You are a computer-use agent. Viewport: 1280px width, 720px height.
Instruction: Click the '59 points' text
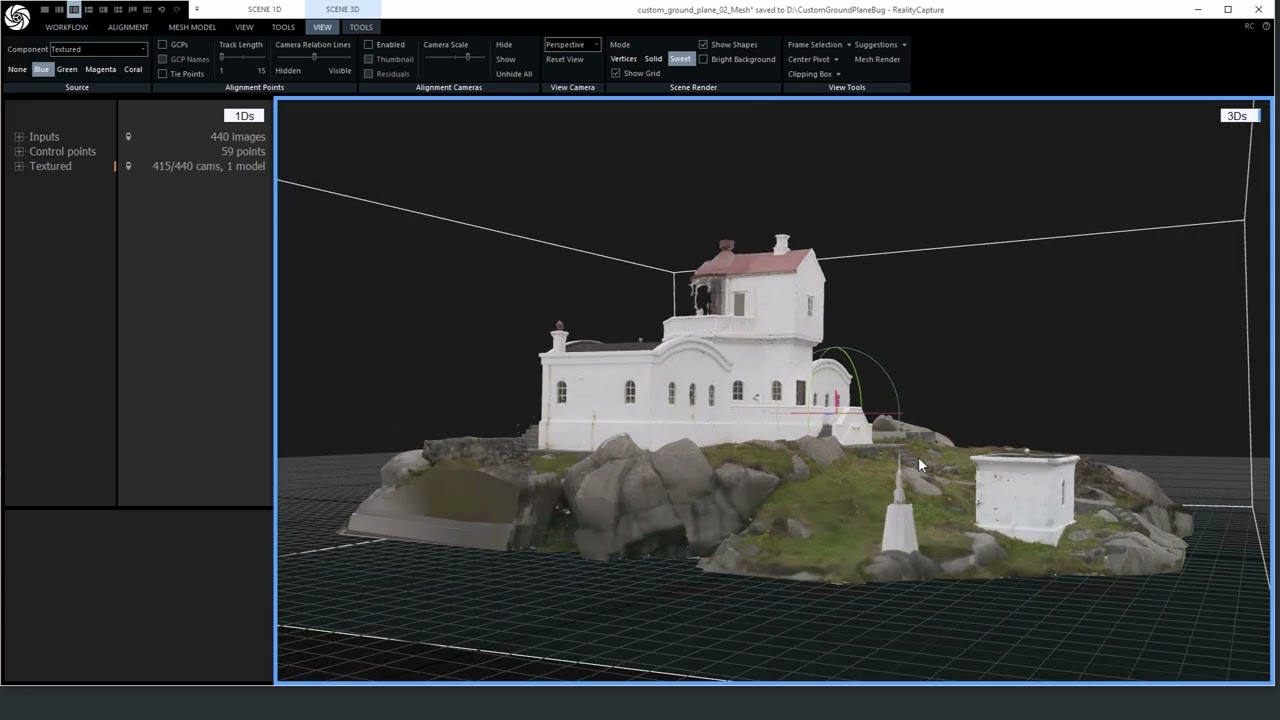pyautogui.click(x=243, y=152)
